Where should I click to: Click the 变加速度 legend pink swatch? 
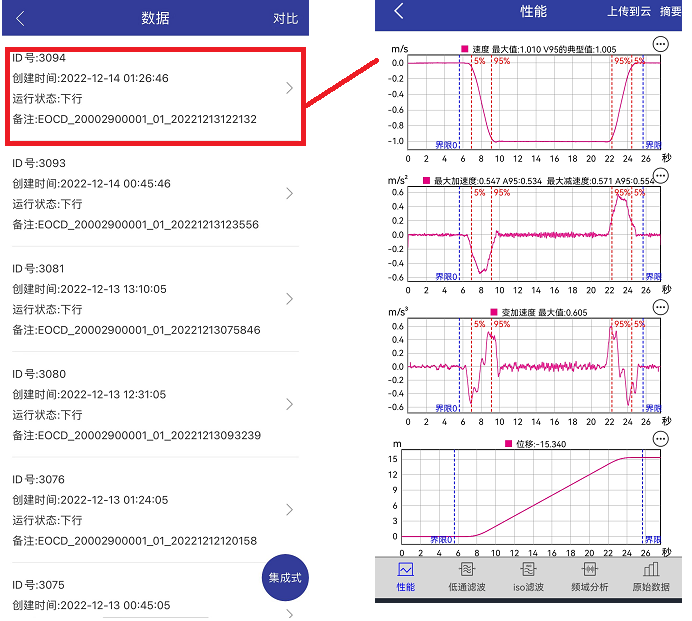click(x=494, y=312)
